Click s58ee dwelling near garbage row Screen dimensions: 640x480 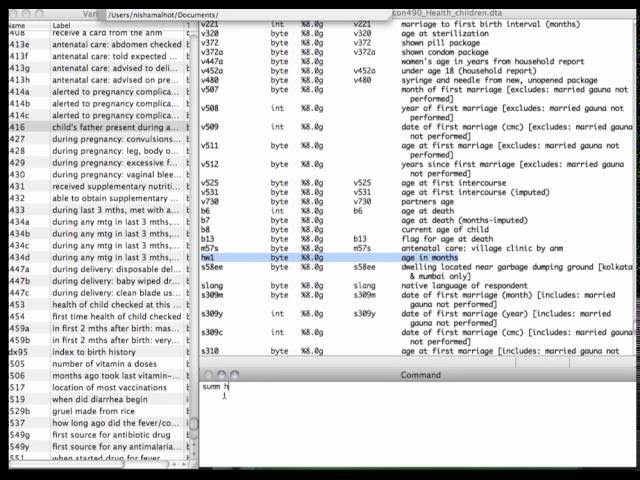[416, 272]
